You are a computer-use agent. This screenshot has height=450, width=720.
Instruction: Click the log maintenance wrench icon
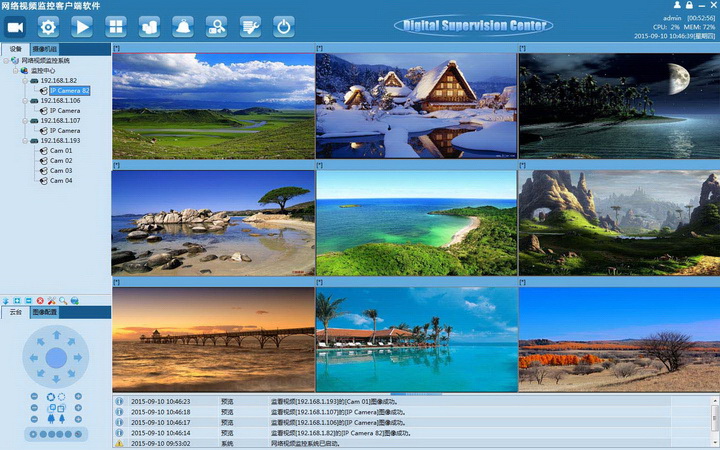tap(251, 27)
